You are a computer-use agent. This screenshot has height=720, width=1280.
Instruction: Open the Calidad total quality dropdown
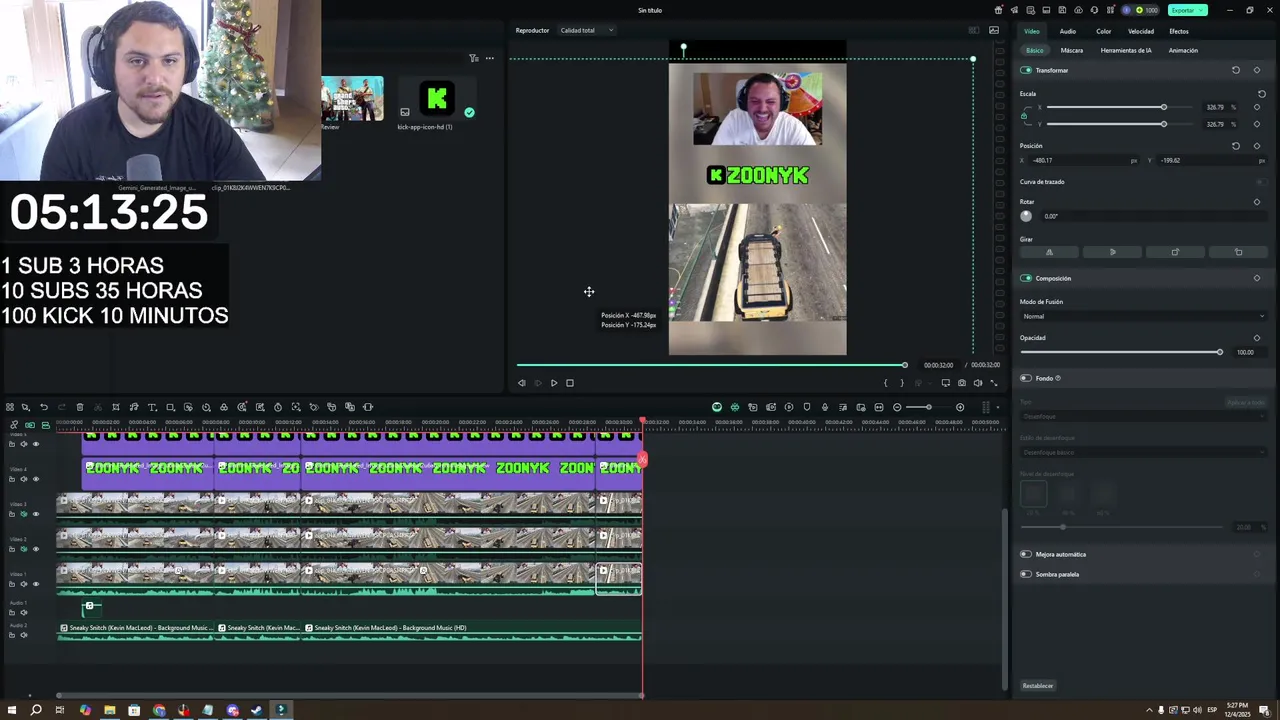[x=587, y=30]
